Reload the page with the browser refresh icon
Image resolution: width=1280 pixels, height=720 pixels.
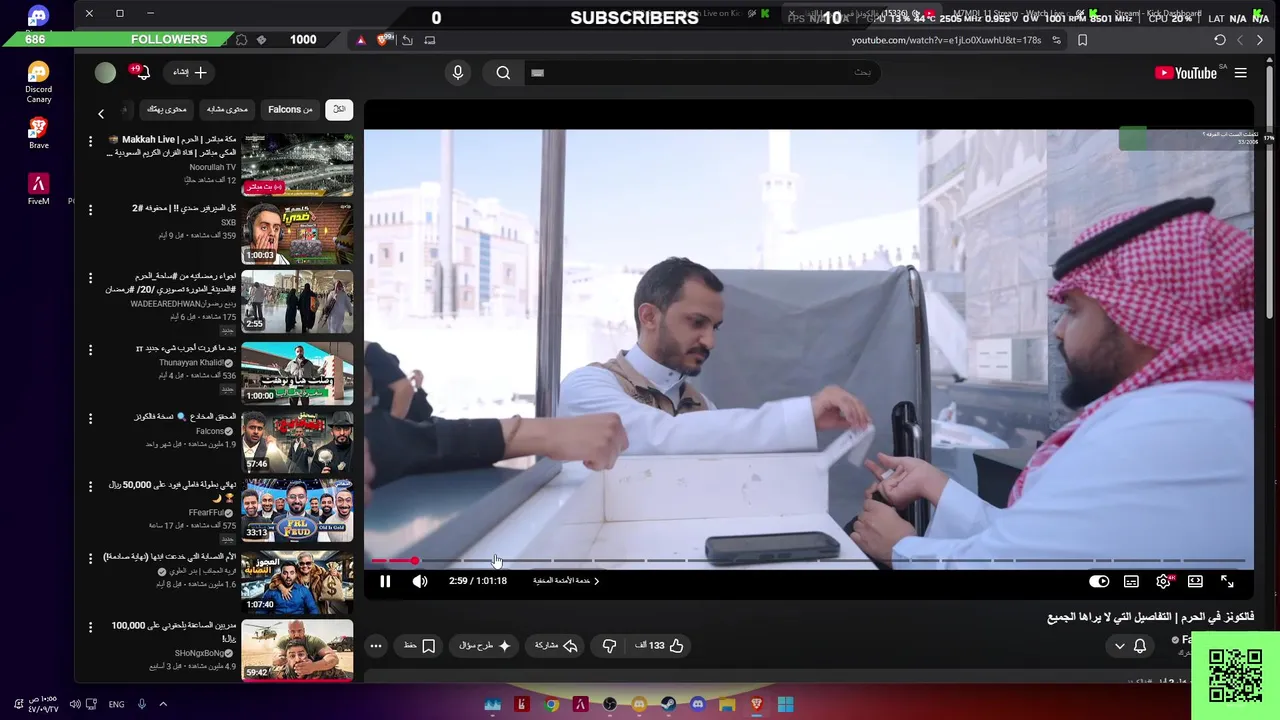pyautogui.click(x=1219, y=40)
